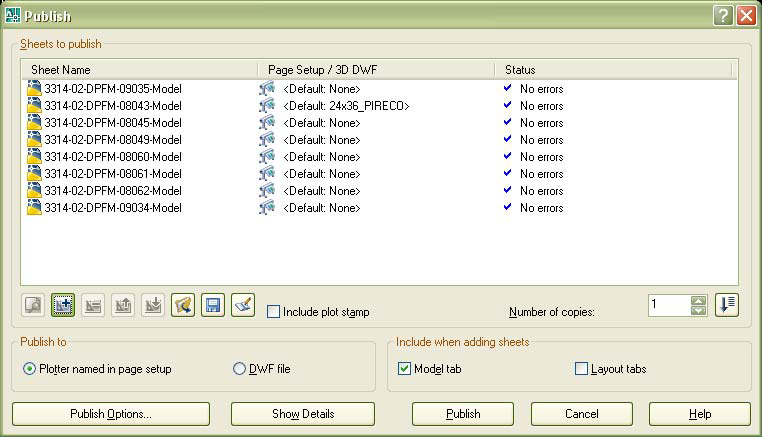This screenshot has width=762, height=437.
Task: Open Plot Stamp Settings brush icon
Action: point(243,305)
